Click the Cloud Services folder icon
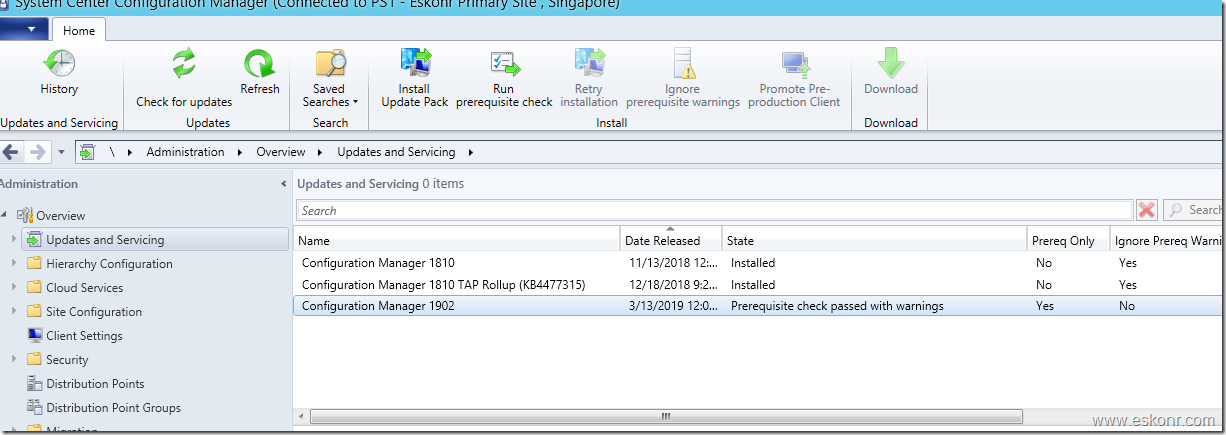Image resolution: width=1226 pixels, height=435 pixels. [35, 288]
